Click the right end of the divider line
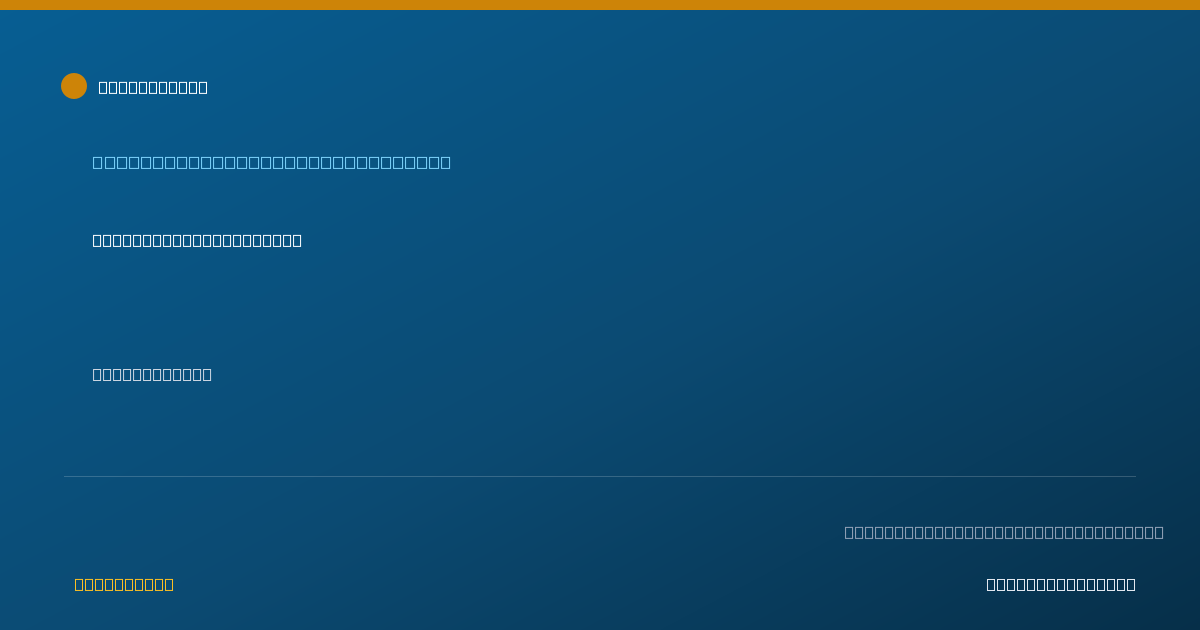1200x630 pixels. pyautogui.click(x=1134, y=476)
